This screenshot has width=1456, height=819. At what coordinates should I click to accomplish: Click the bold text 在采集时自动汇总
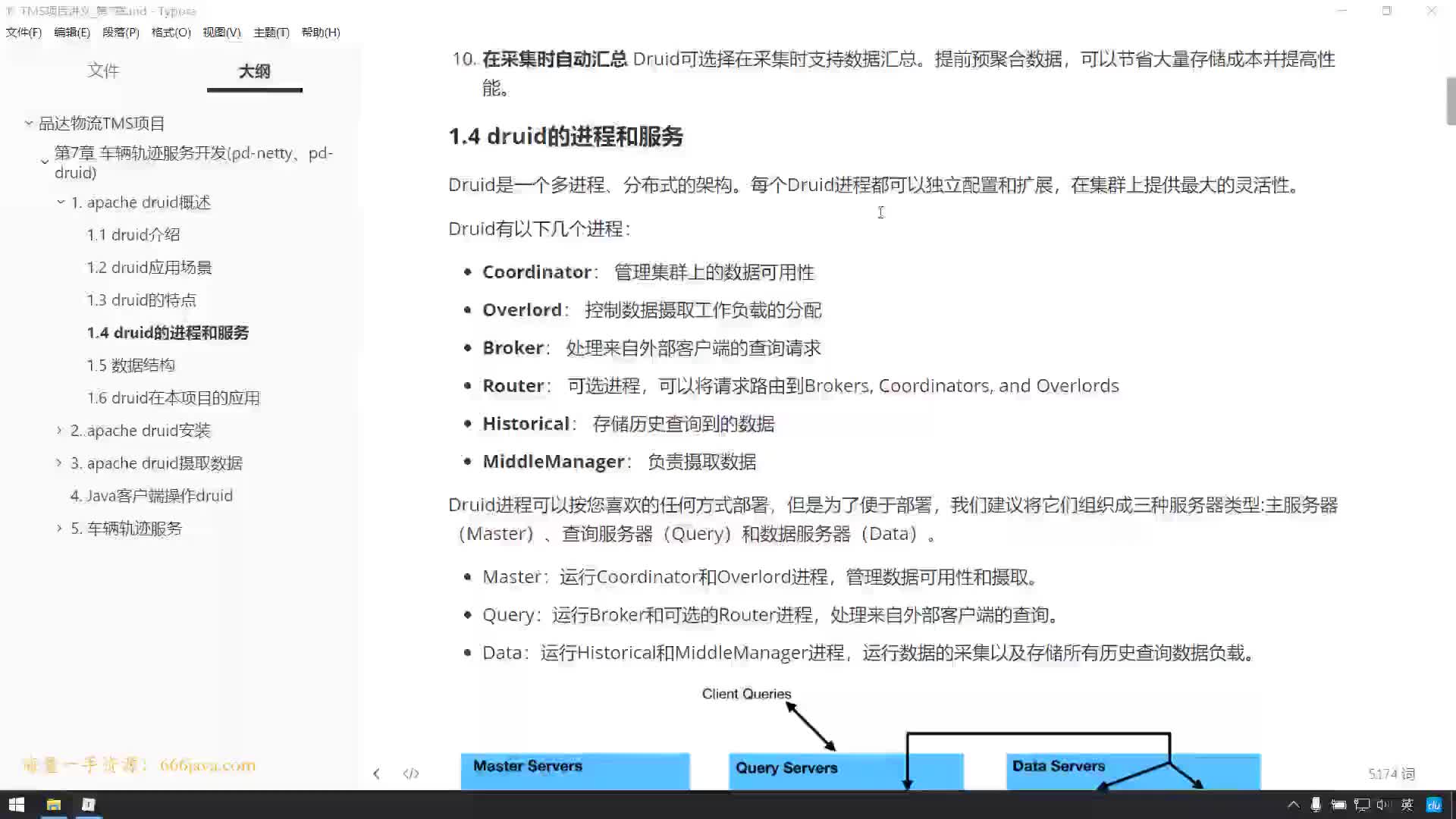pos(555,59)
